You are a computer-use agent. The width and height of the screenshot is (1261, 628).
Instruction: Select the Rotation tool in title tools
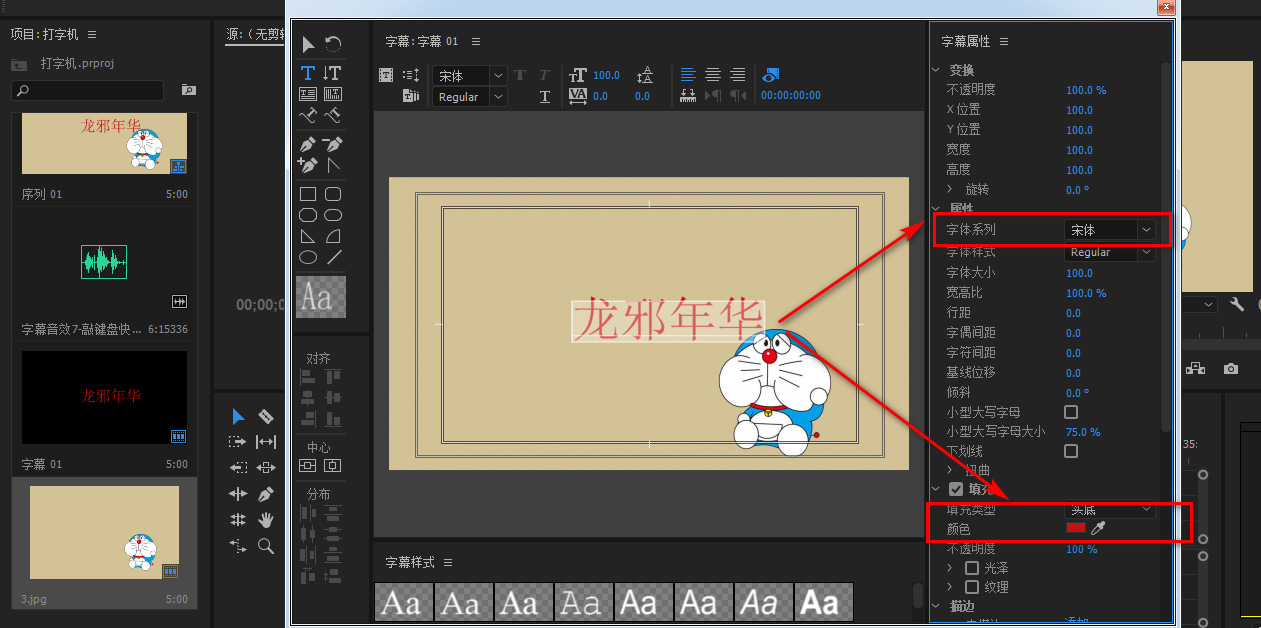pos(333,44)
